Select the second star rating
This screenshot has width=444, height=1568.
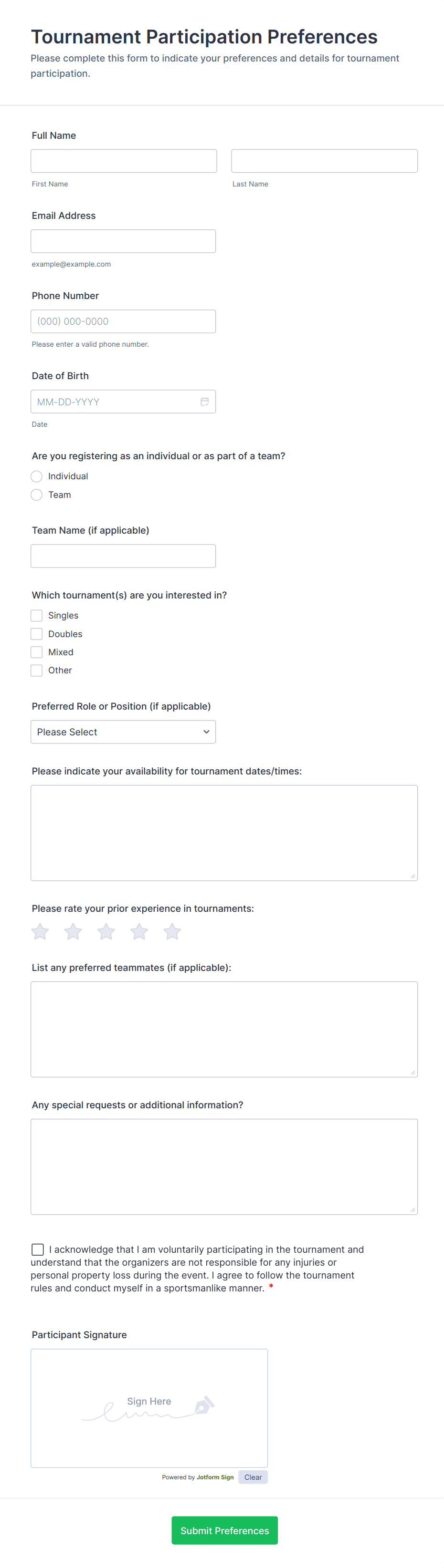[x=73, y=931]
